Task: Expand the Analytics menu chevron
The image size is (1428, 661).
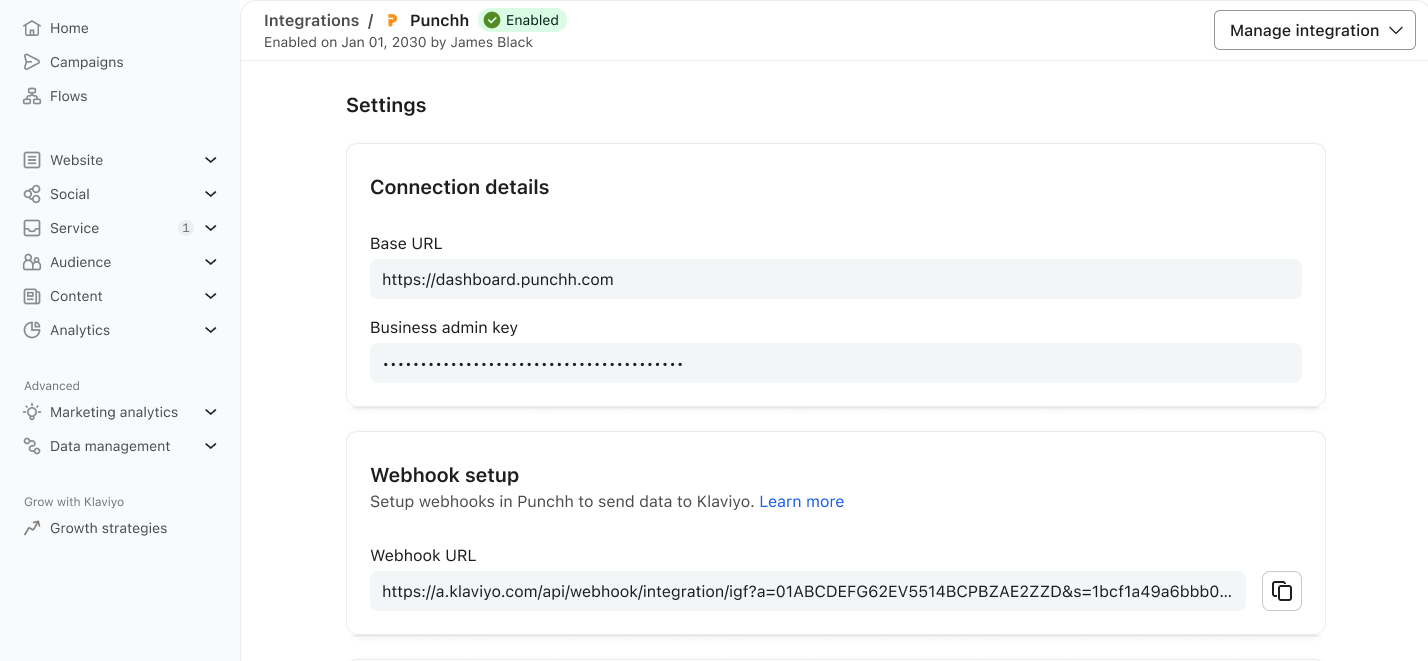Action: pyautogui.click(x=211, y=330)
